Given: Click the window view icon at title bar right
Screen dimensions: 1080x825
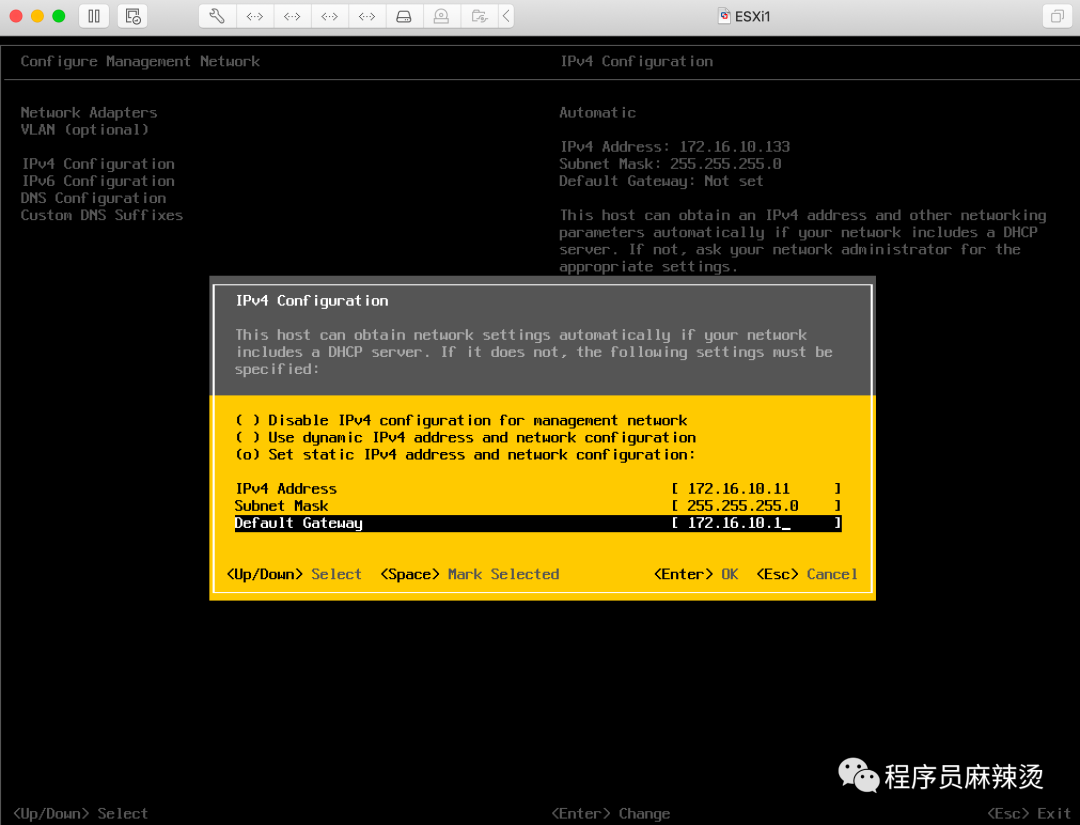Looking at the screenshot, I should [1057, 16].
